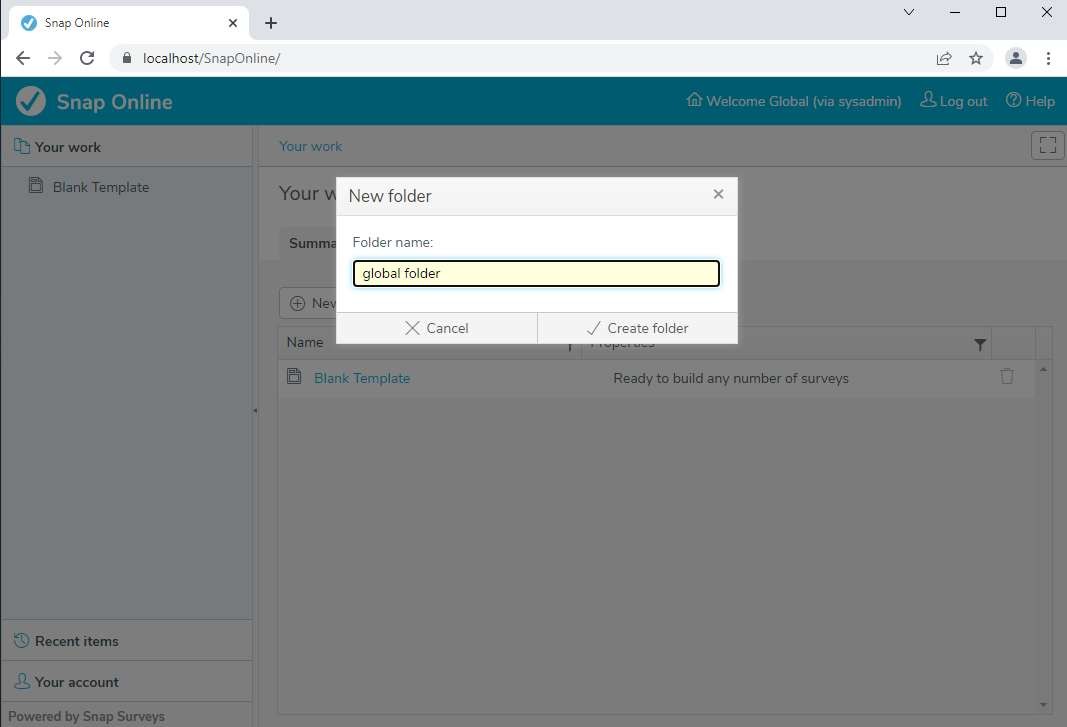
Task: Reload the page in browser
Action: point(87,58)
